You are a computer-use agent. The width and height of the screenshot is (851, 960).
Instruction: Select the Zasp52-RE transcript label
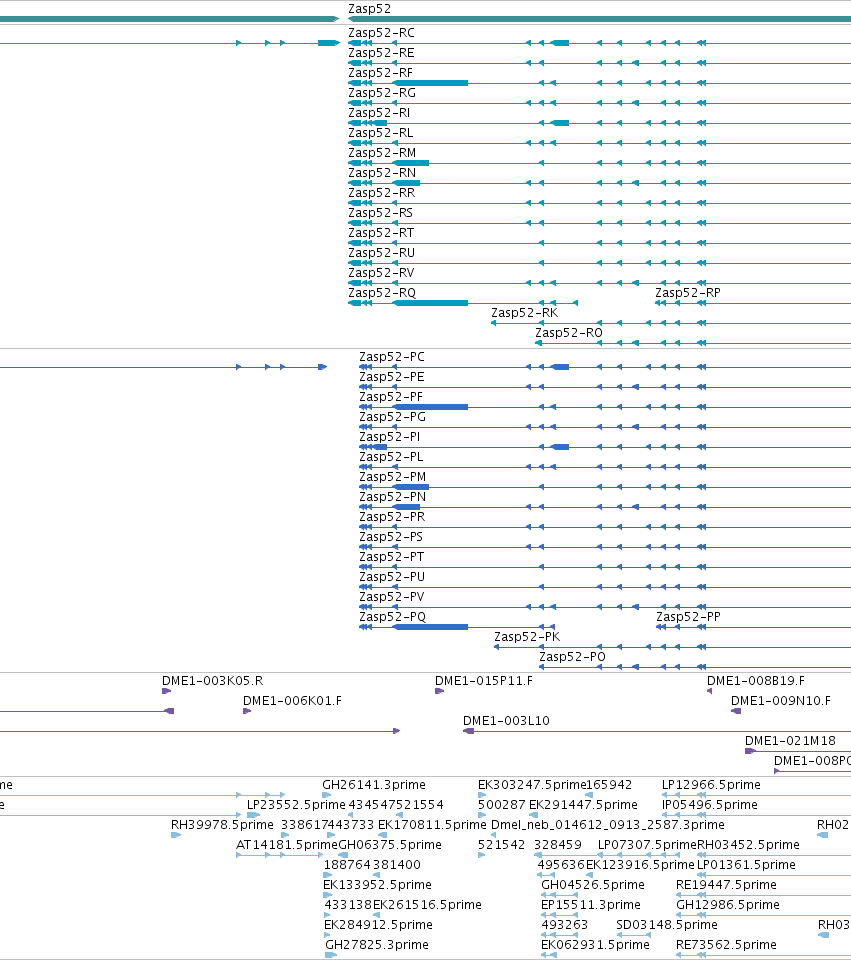[381, 53]
